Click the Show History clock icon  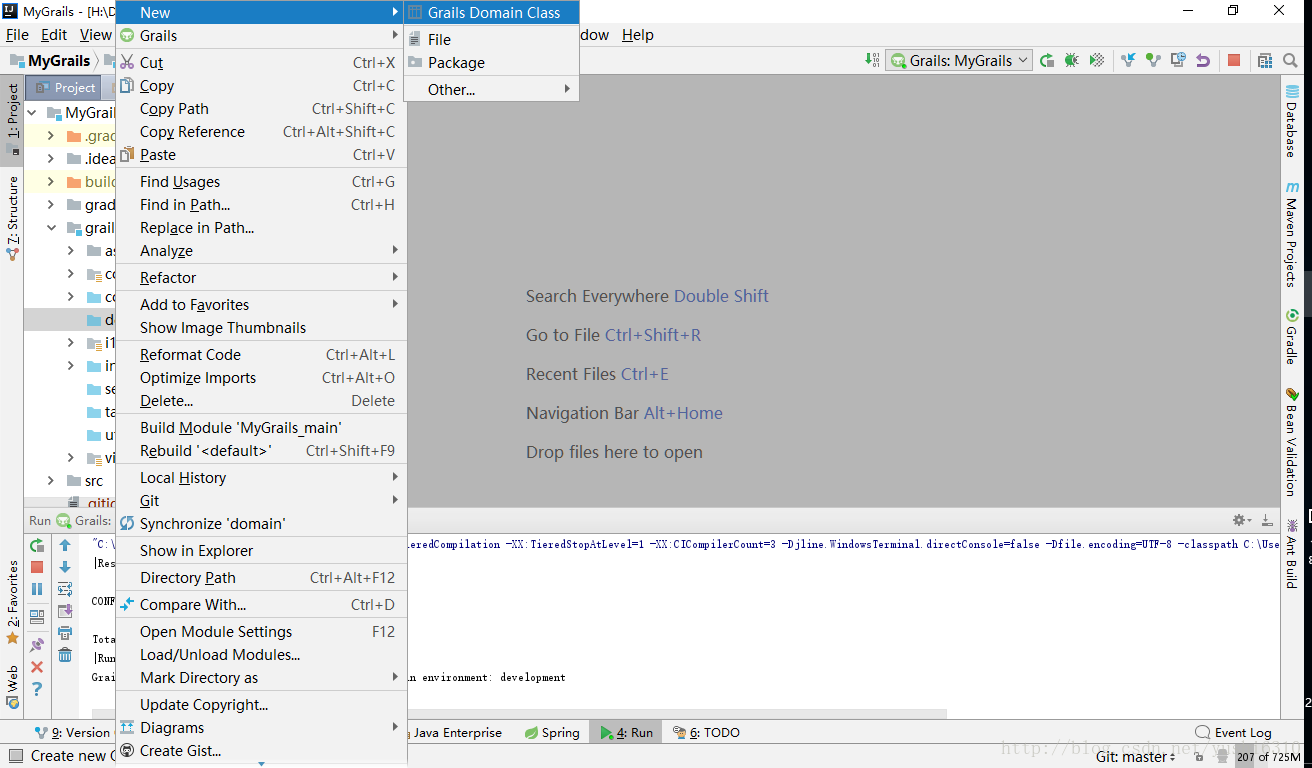pyautogui.click(x=1178, y=60)
